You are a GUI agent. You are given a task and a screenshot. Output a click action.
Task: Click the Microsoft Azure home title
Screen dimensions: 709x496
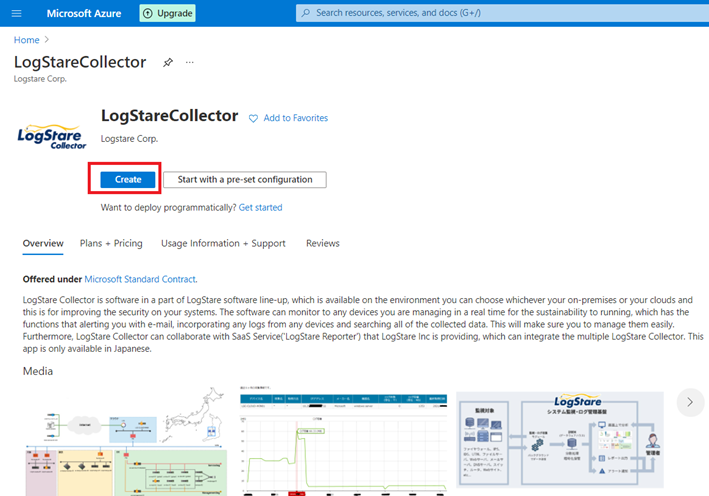coord(84,14)
